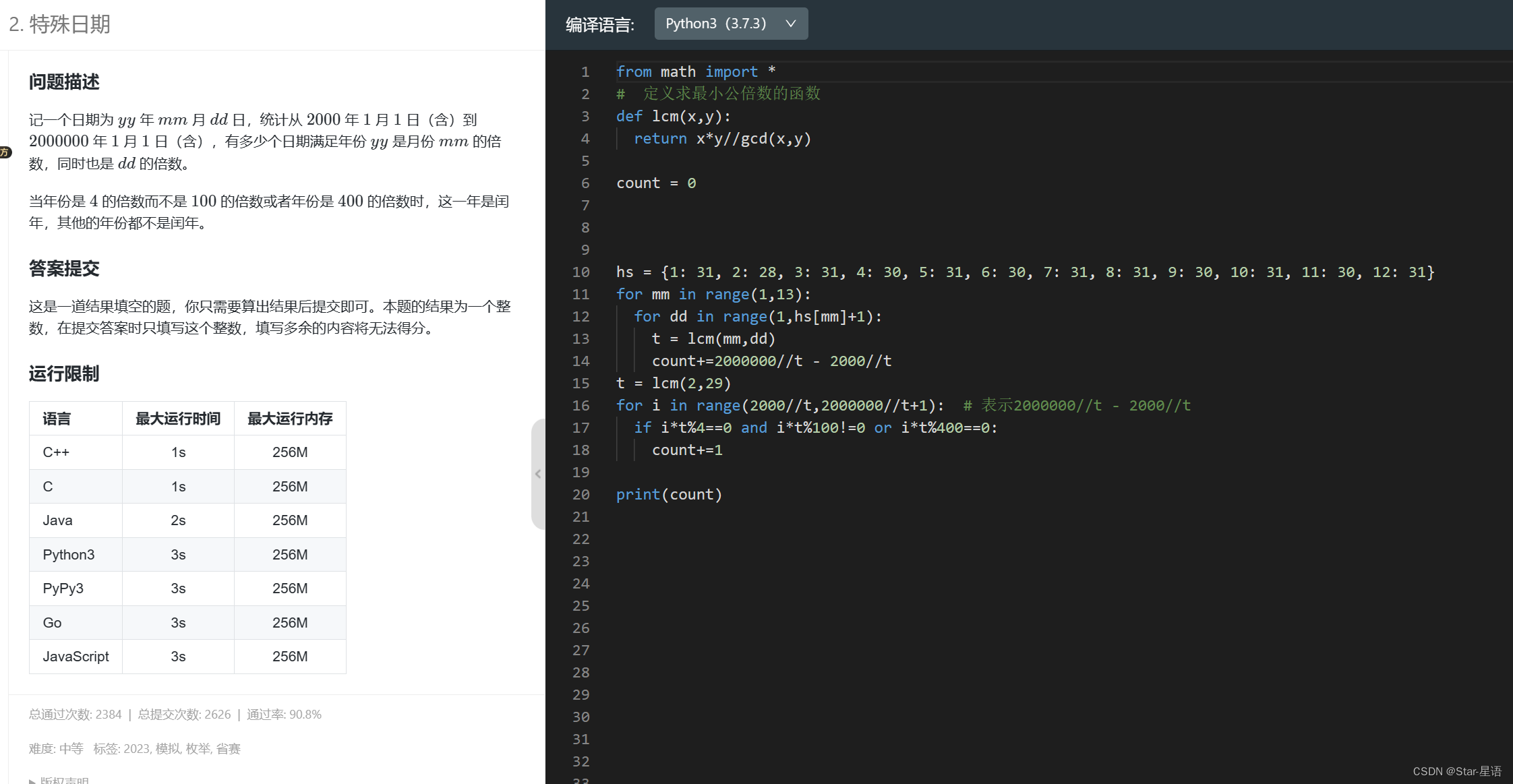Click the 256M memory cell for JavaScript
1513x784 pixels.
pos(290,657)
